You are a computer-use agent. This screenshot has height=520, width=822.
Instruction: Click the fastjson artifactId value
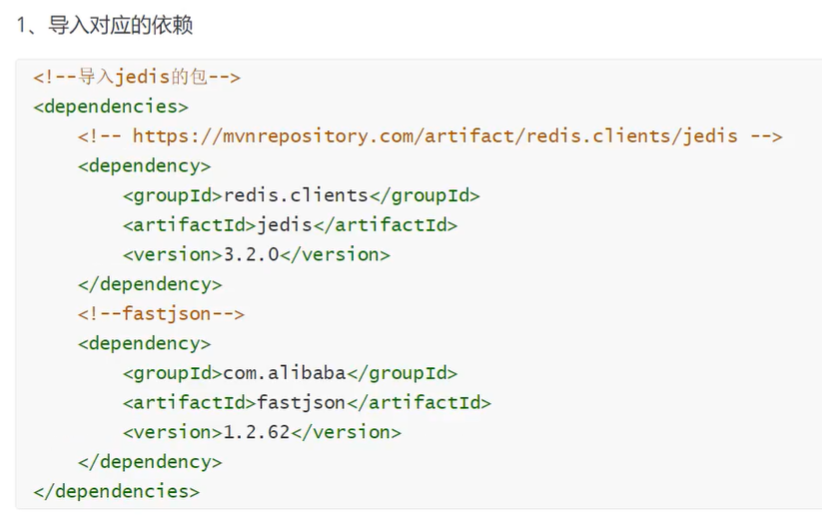pyautogui.click(x=301, y=403)
